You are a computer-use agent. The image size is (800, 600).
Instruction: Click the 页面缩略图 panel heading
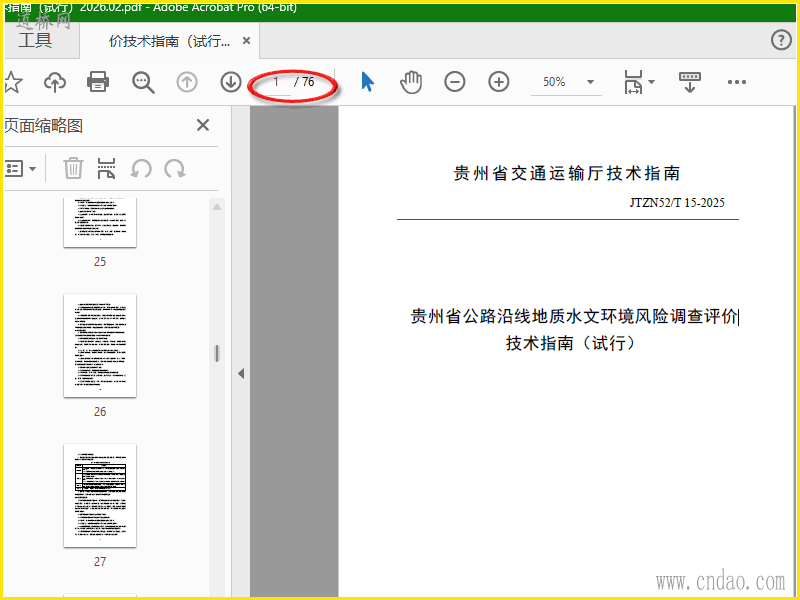(x=44, y=126)
